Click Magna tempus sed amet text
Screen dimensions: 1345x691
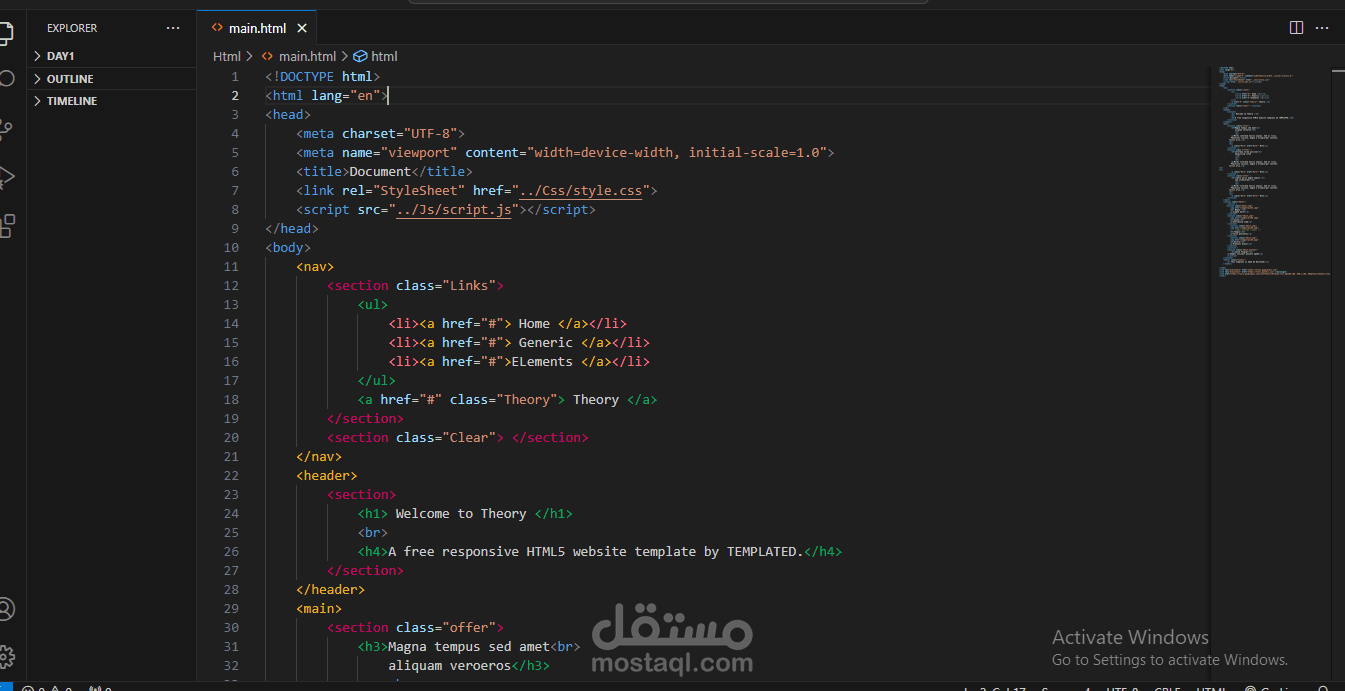pos(469,646)
